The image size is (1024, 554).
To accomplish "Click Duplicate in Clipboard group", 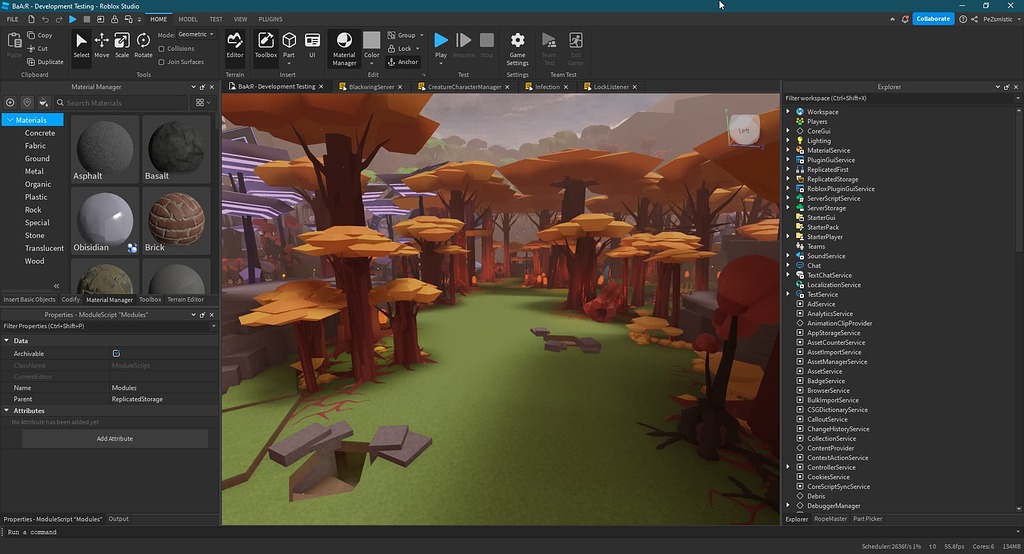I will [x=46, y=62].
